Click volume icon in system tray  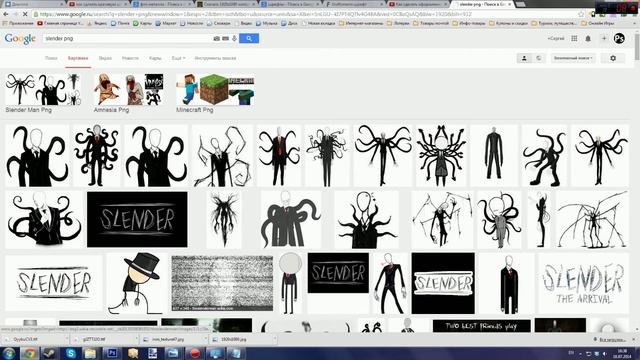(x=605, y=353)
